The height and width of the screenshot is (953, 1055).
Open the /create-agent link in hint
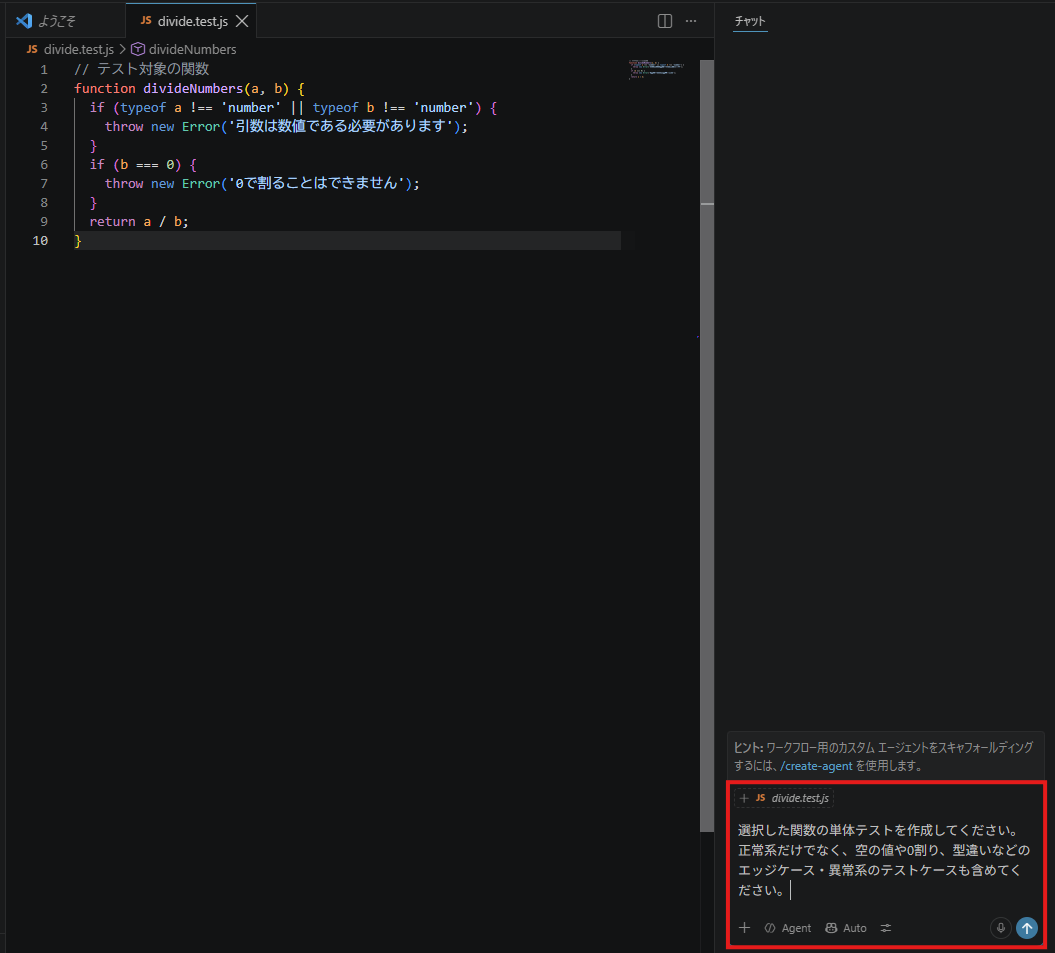[816, 766]
